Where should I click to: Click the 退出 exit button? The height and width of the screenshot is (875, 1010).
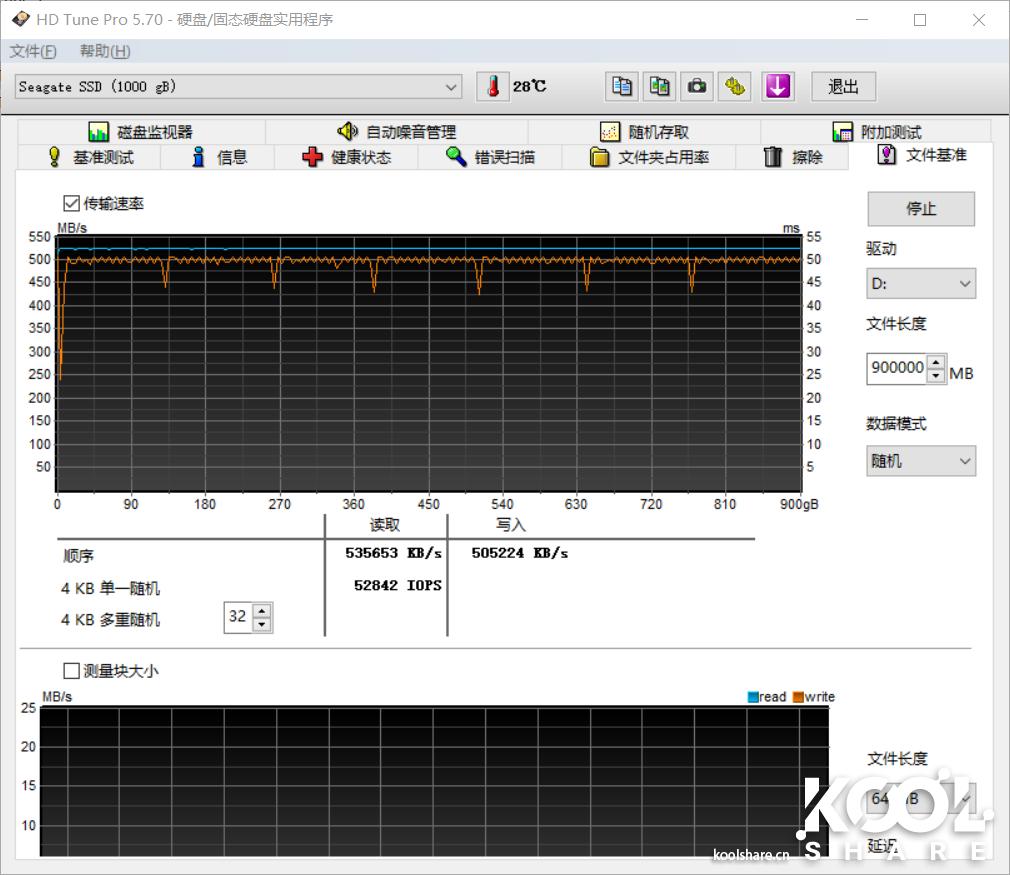[x=843, y=86]
